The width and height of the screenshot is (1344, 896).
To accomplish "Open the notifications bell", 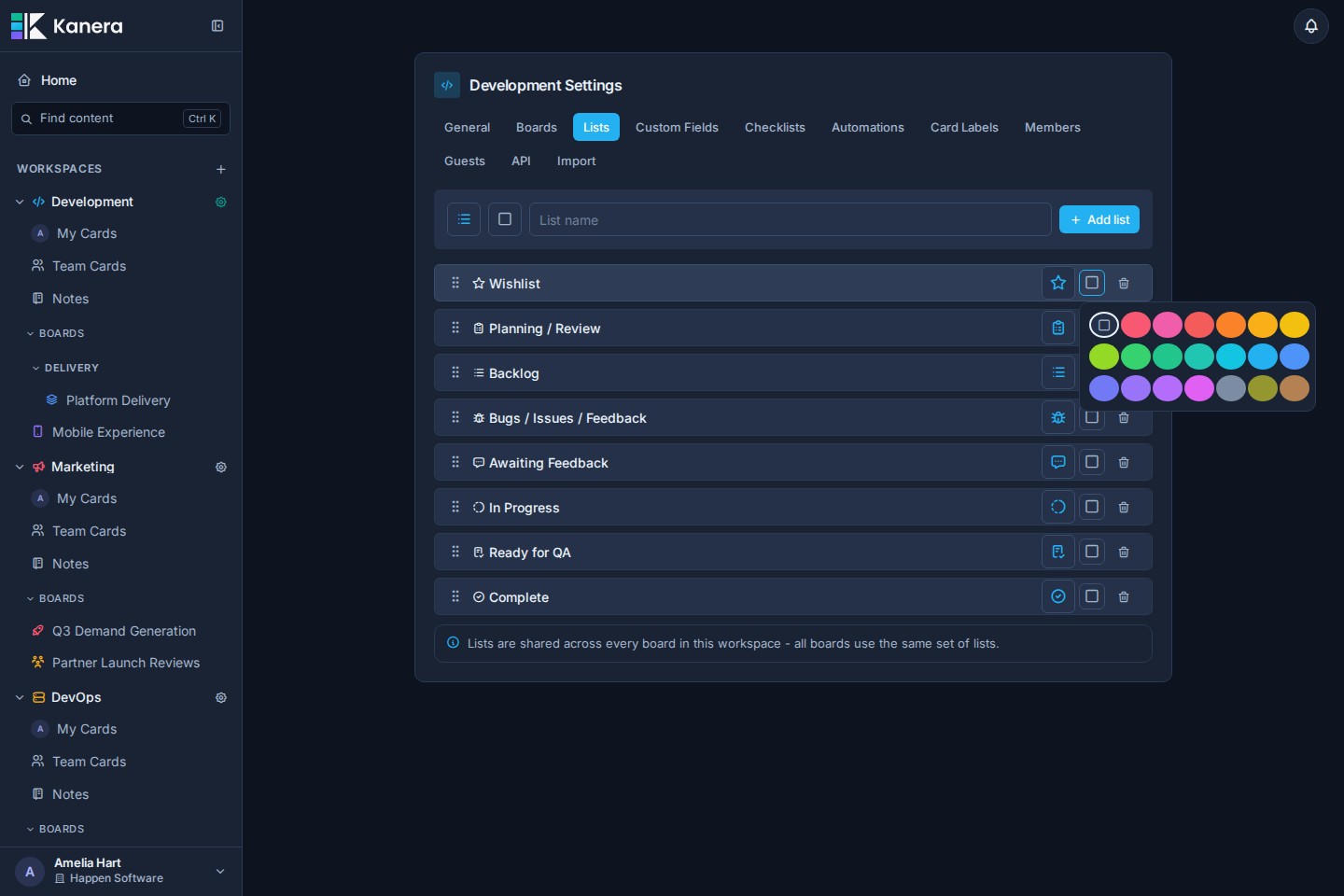I will click(x=1310, y=26).
